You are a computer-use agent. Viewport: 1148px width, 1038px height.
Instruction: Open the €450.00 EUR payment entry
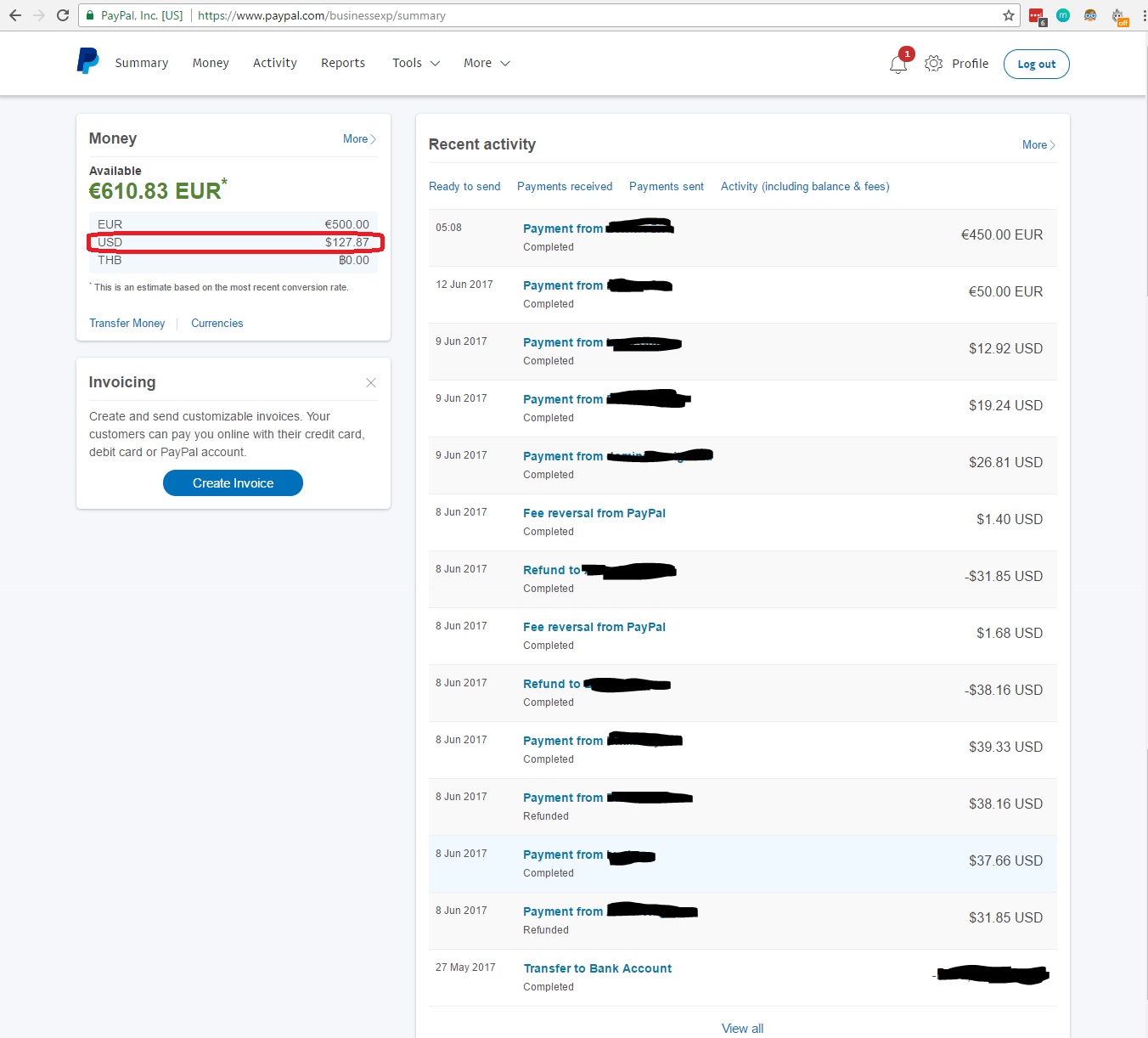(743, 238)
